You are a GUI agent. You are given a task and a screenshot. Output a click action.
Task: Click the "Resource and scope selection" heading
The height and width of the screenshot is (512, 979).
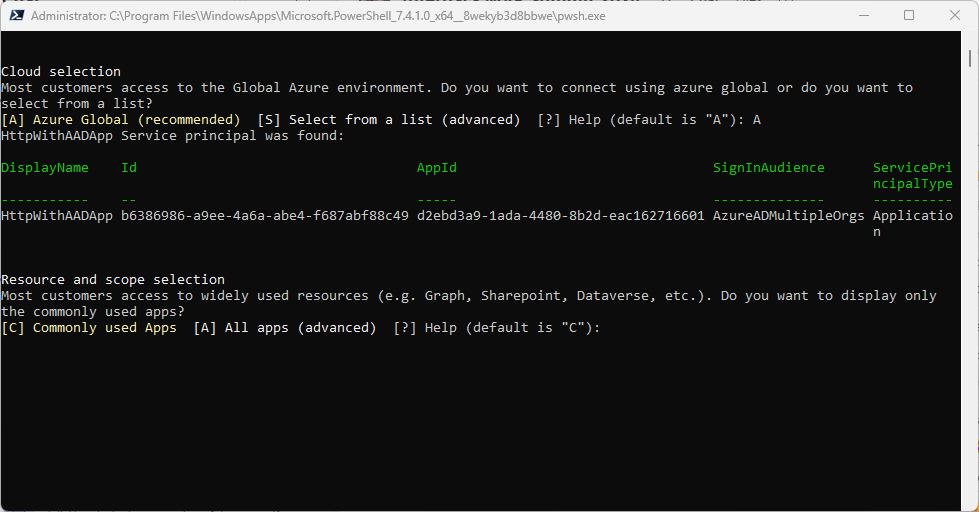point(113,280)
